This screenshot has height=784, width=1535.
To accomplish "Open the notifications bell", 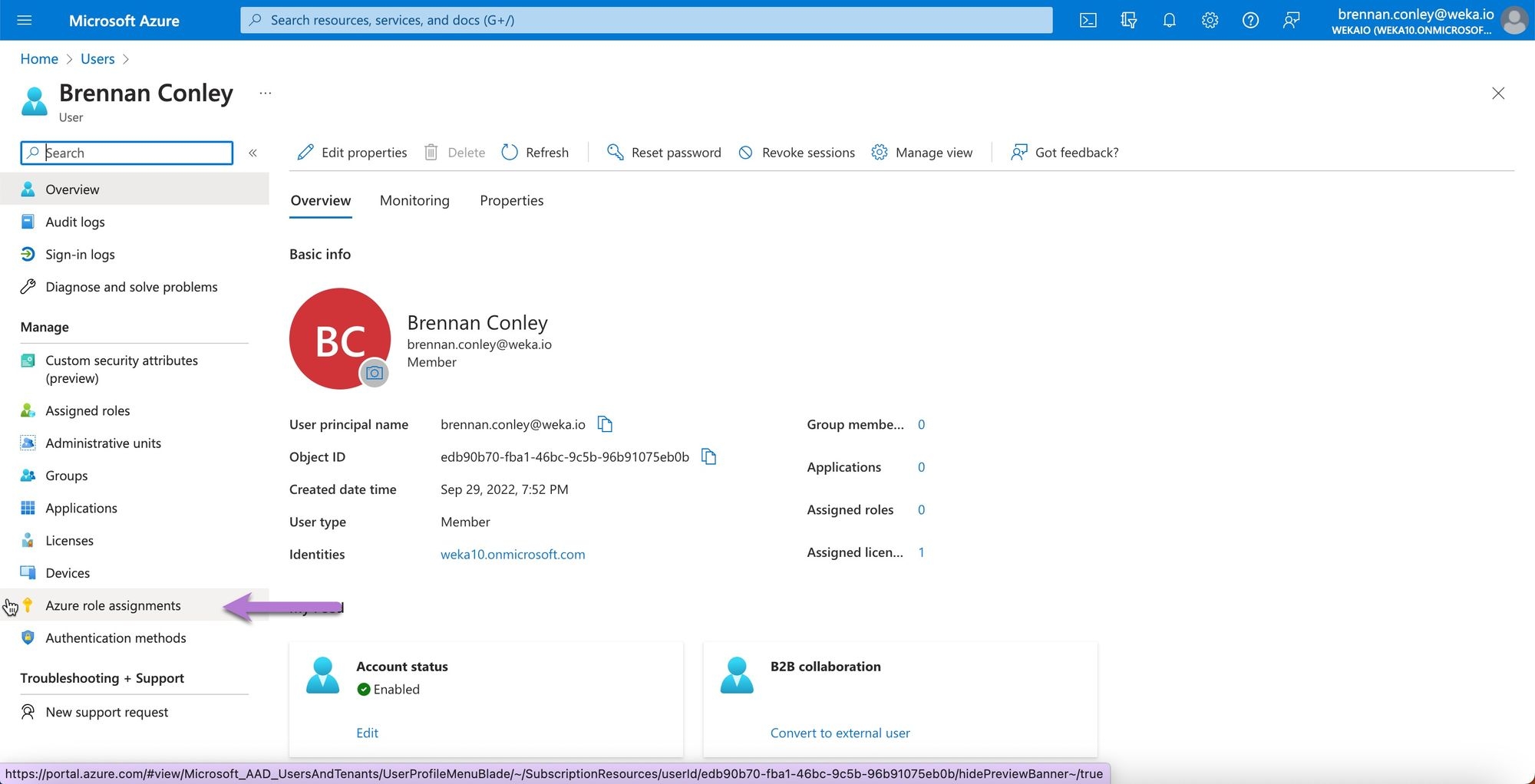I will pyautogui.click(x=1169, y=21).
